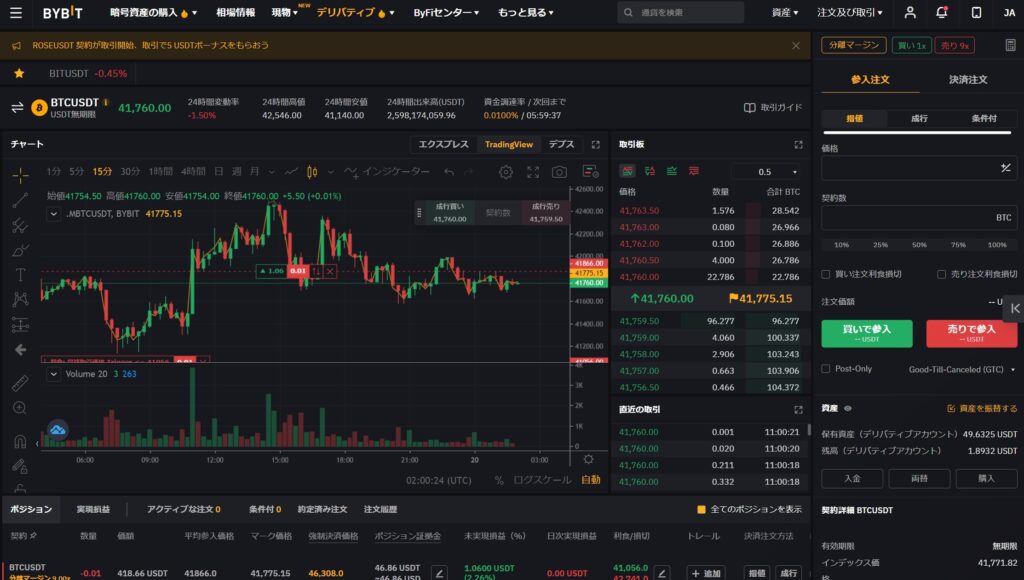
Task: Open the 実現損益 tab
Action: (93, 509)
